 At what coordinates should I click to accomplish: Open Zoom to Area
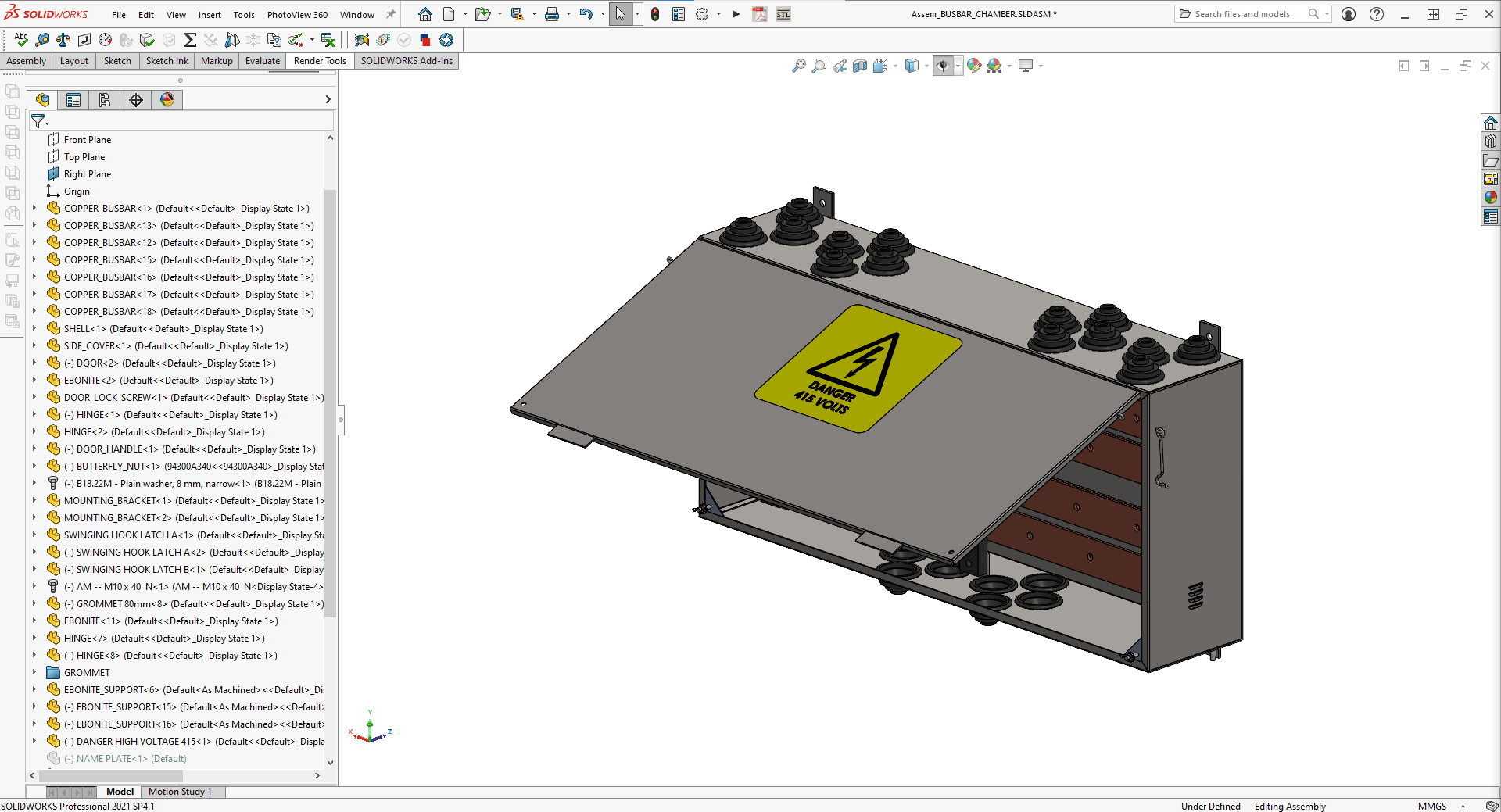click(819, 66)
